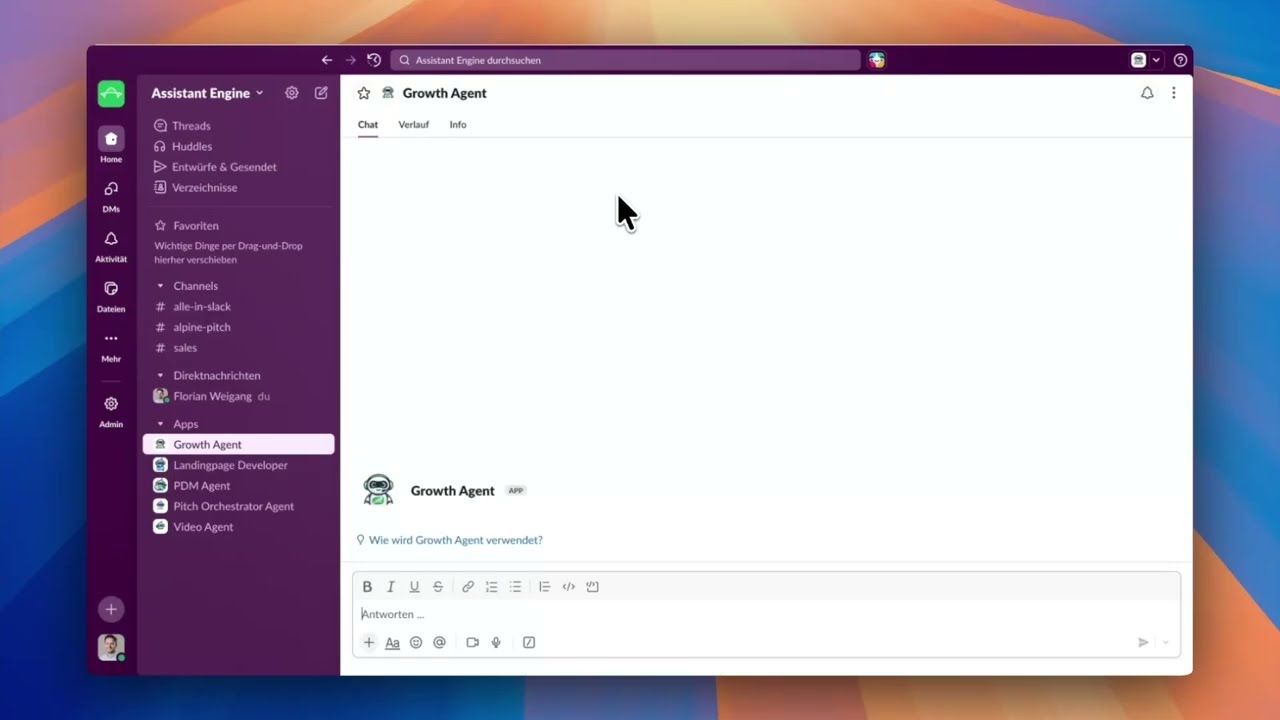Collapse the Channels section
The height and width of the screenshot is (720, 1280).
click(160, 286)
